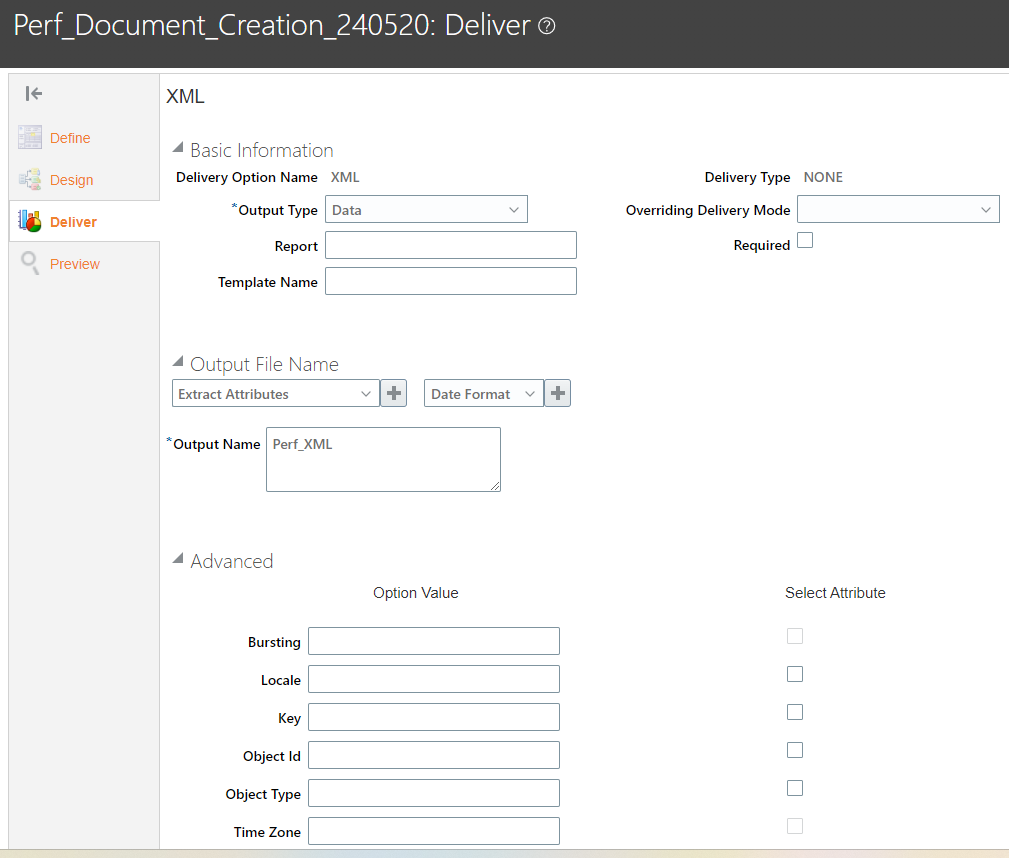1009x858 pixels.
Task: Open the Output Type dropdown
Action: point(426,210)
